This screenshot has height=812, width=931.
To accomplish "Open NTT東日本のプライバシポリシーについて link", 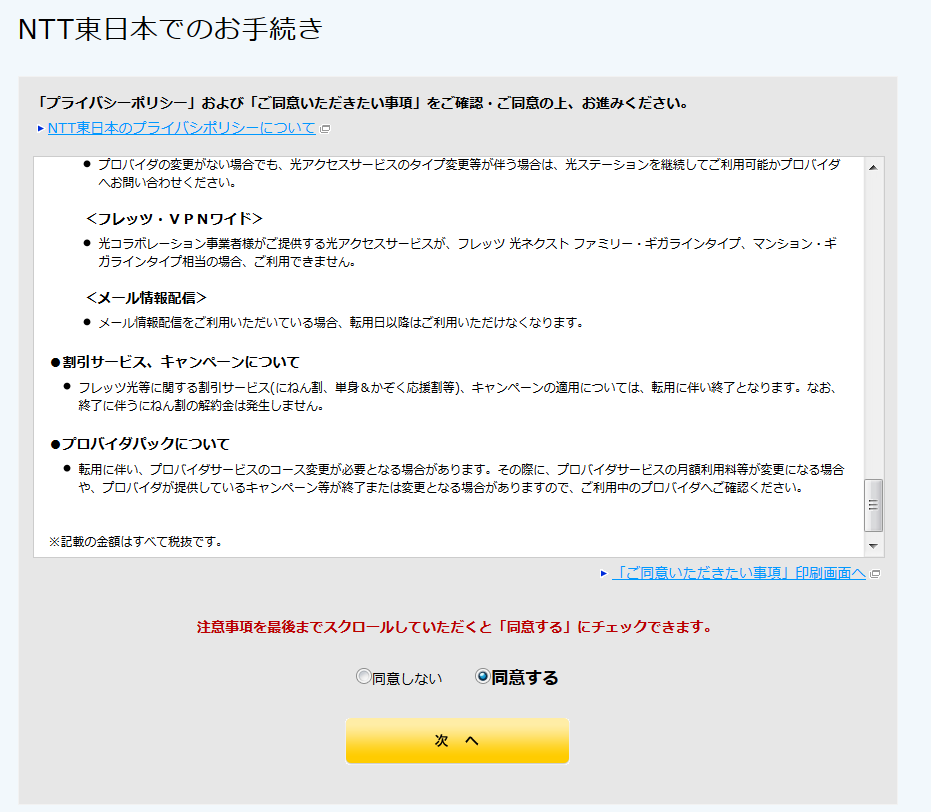I will point(181,128).
